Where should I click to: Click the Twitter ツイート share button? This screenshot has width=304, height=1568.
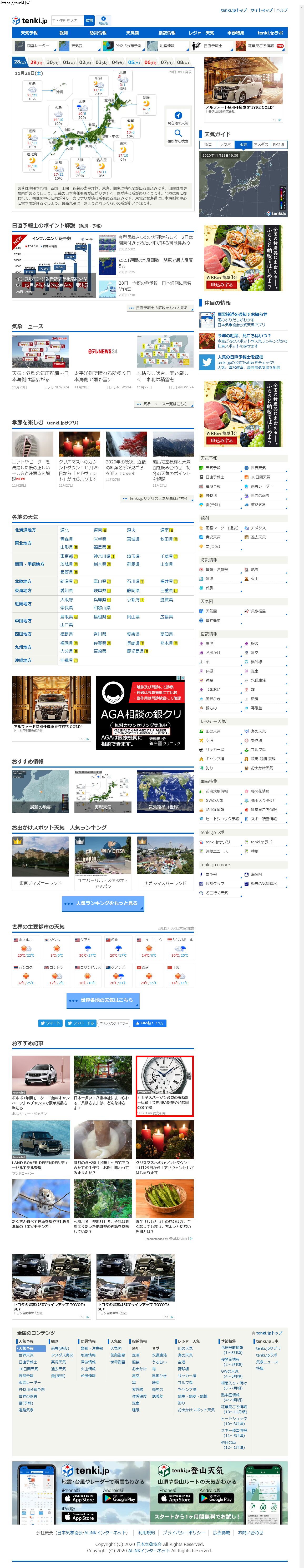pyautogui.click(x=50, y=1023)
